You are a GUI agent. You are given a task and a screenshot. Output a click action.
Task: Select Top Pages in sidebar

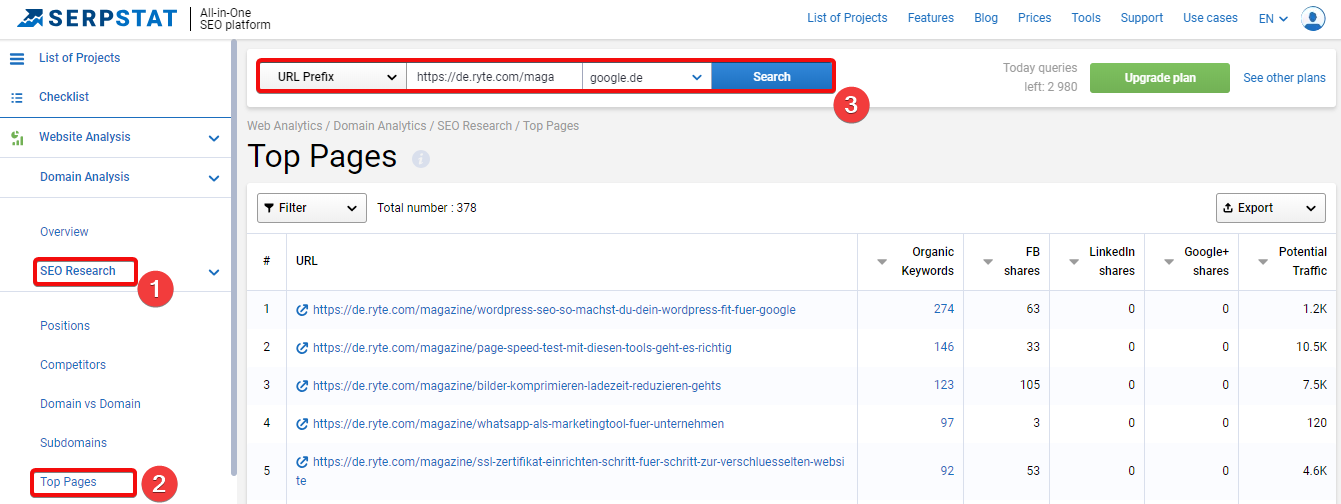[68, 482]
